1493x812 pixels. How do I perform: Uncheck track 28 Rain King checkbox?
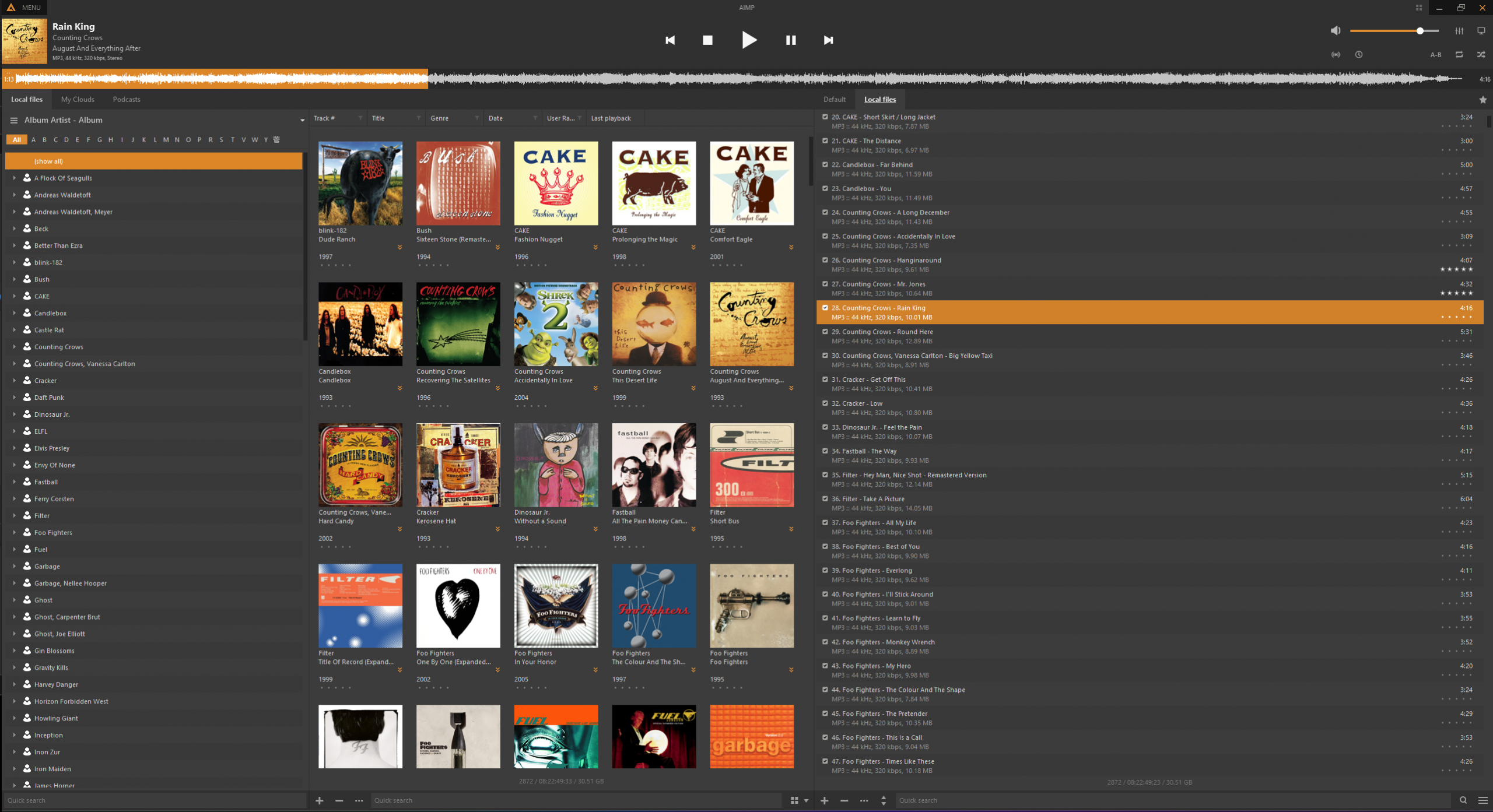coord(825,308)
